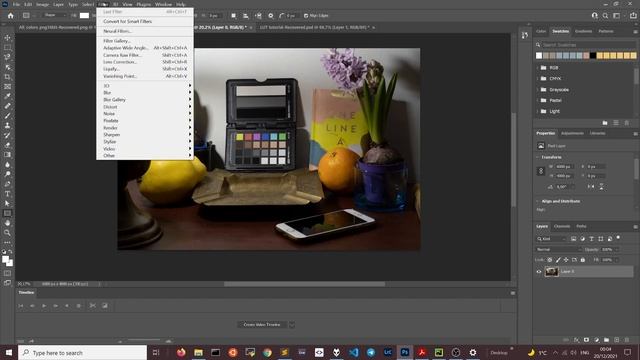Create new group icon in Layers panel
This screenshot has height=360, width=640.
click(607, 340)
